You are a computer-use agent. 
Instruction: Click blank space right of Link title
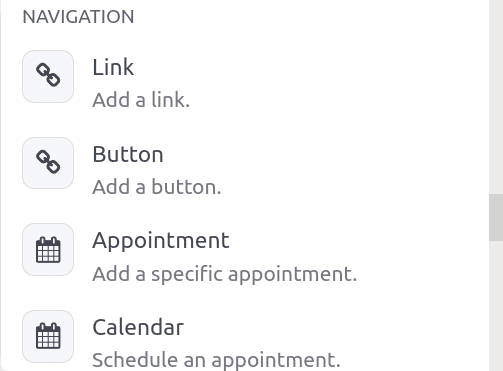point(300,67)
